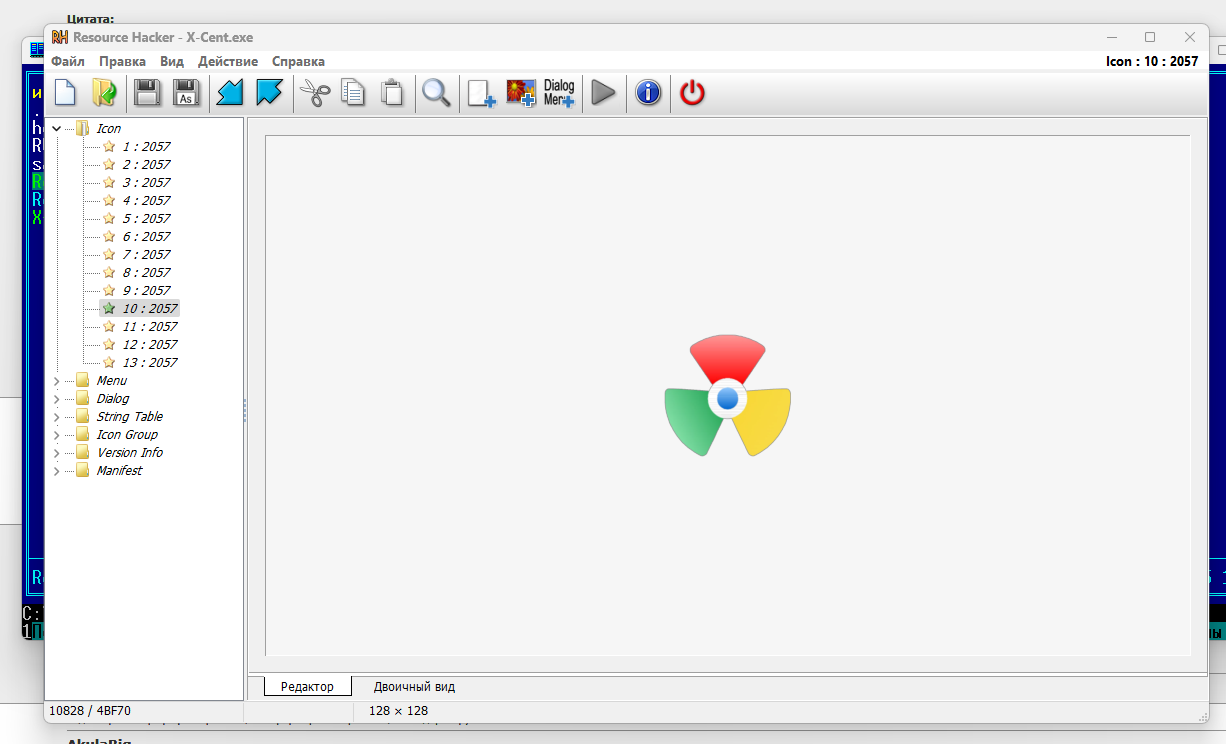Click the red power exit icon

coord(692,93)
